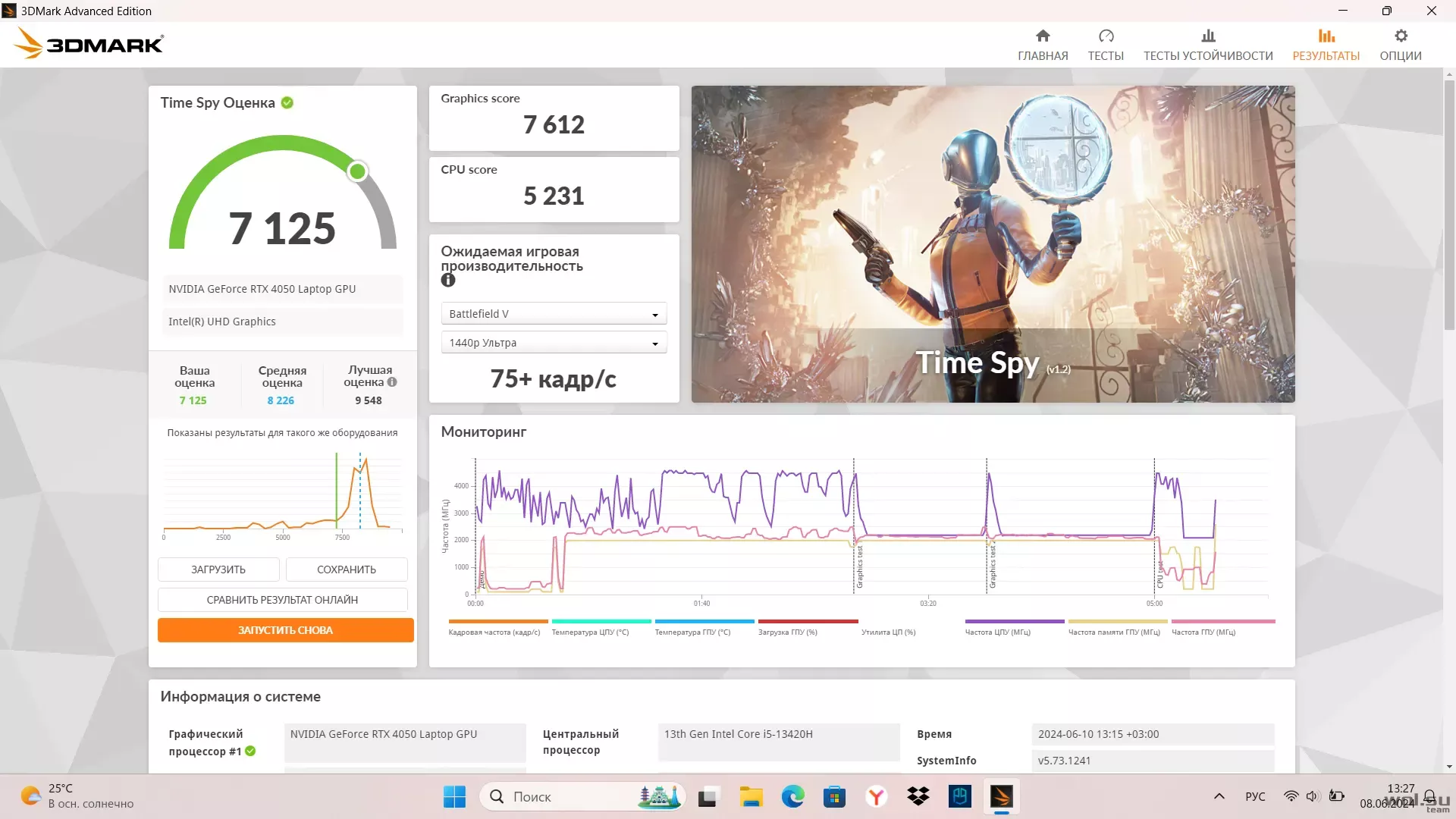Viewport: 1456px width, 819px height.
Task: Click the Time Spy artwork image
Action: 993,243
